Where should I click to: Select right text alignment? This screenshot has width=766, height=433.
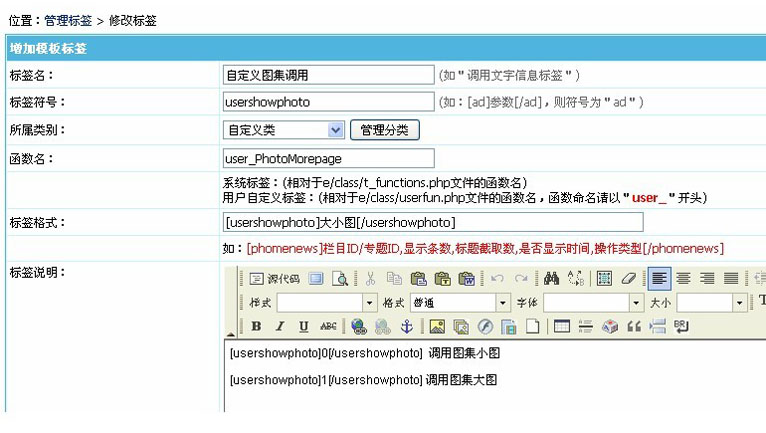(708, 279)
